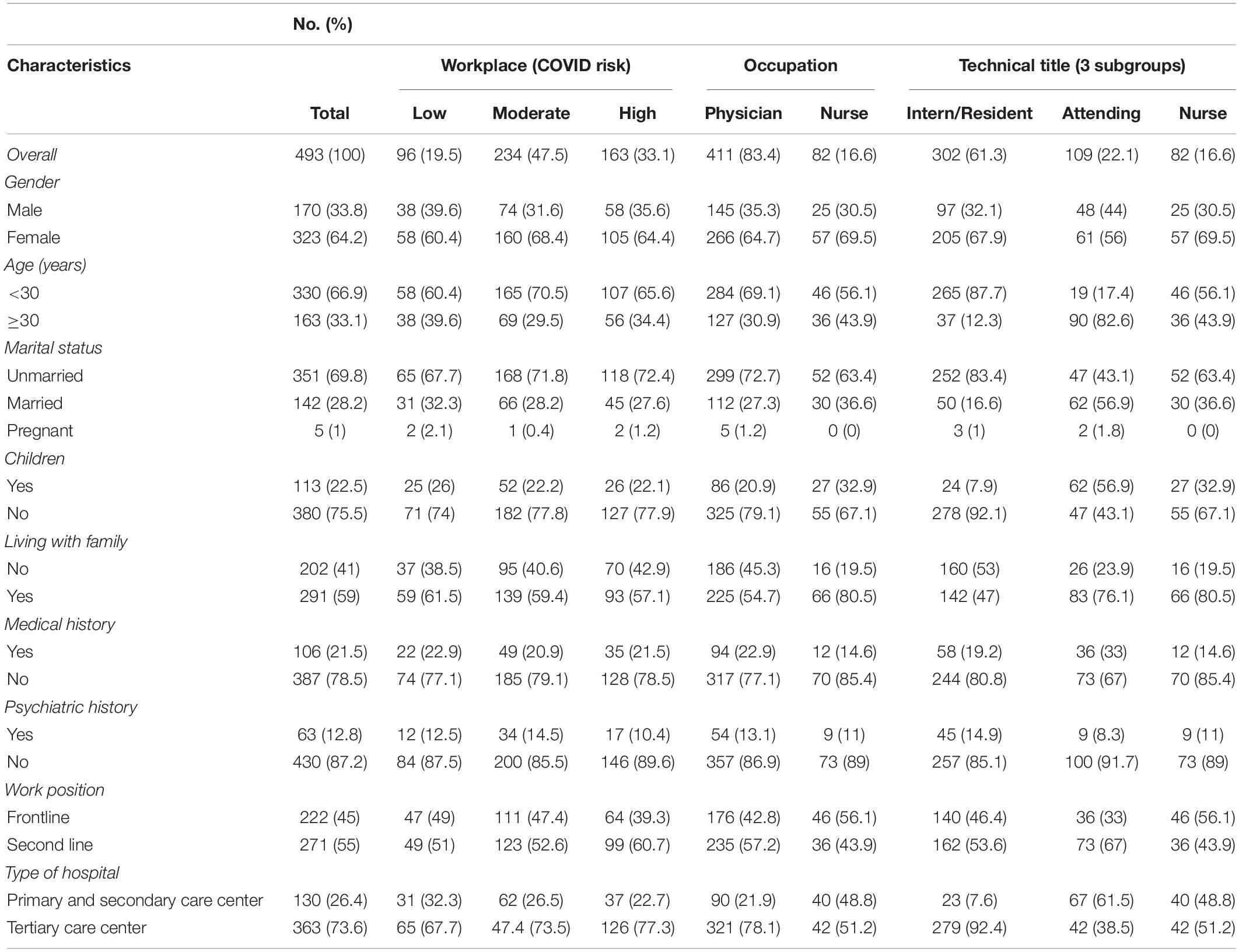This screenshot has height=952, width=1239.
Task: Click the 'Attending' column header
Action: point(1101,113)
